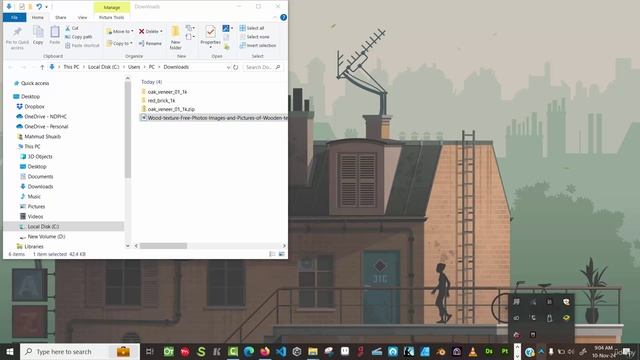Switch to details view icon in the status bar
640x360 pixels.
point(272,254)
